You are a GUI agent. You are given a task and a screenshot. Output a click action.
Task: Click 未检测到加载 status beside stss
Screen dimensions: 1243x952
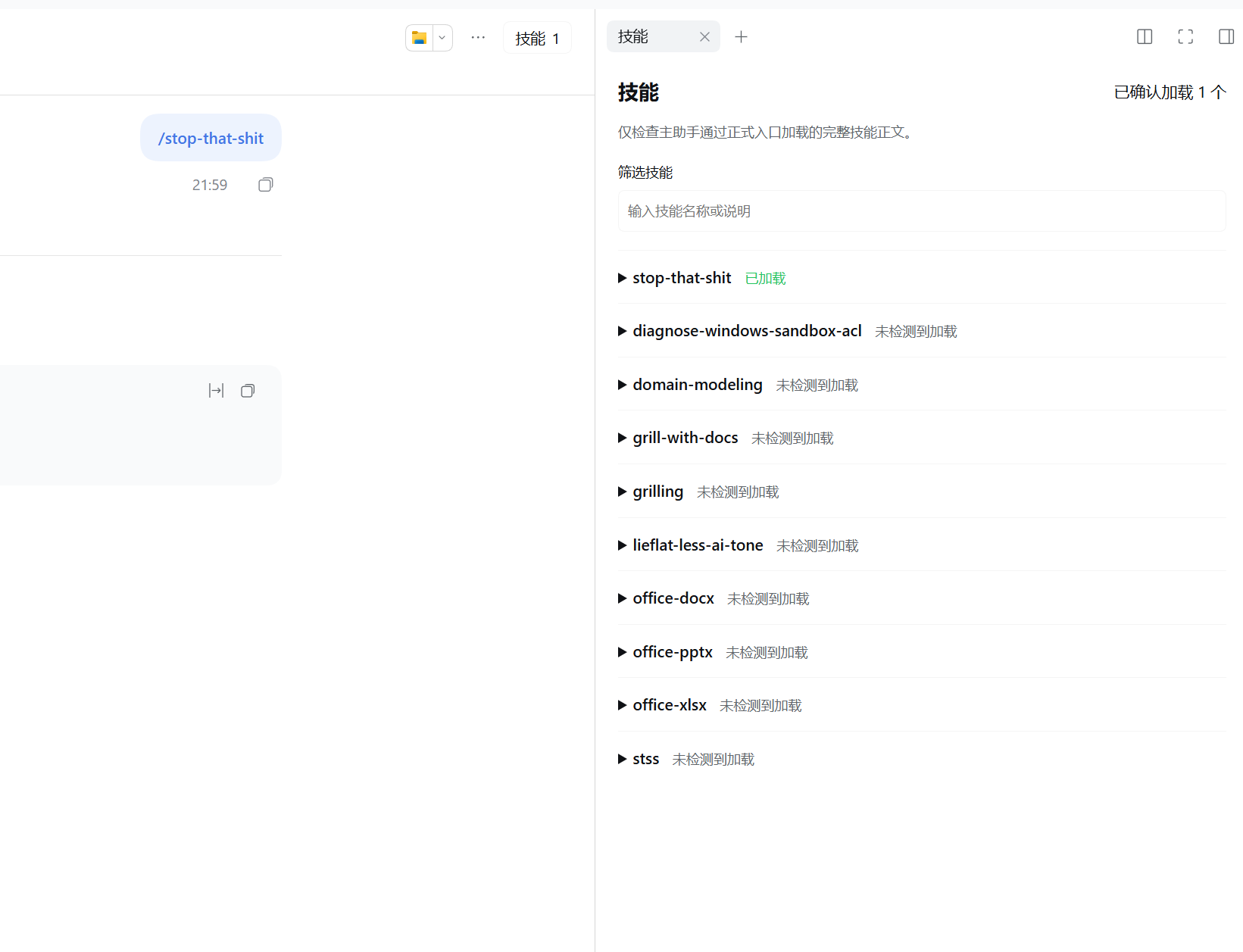click(x=714, y=760)
